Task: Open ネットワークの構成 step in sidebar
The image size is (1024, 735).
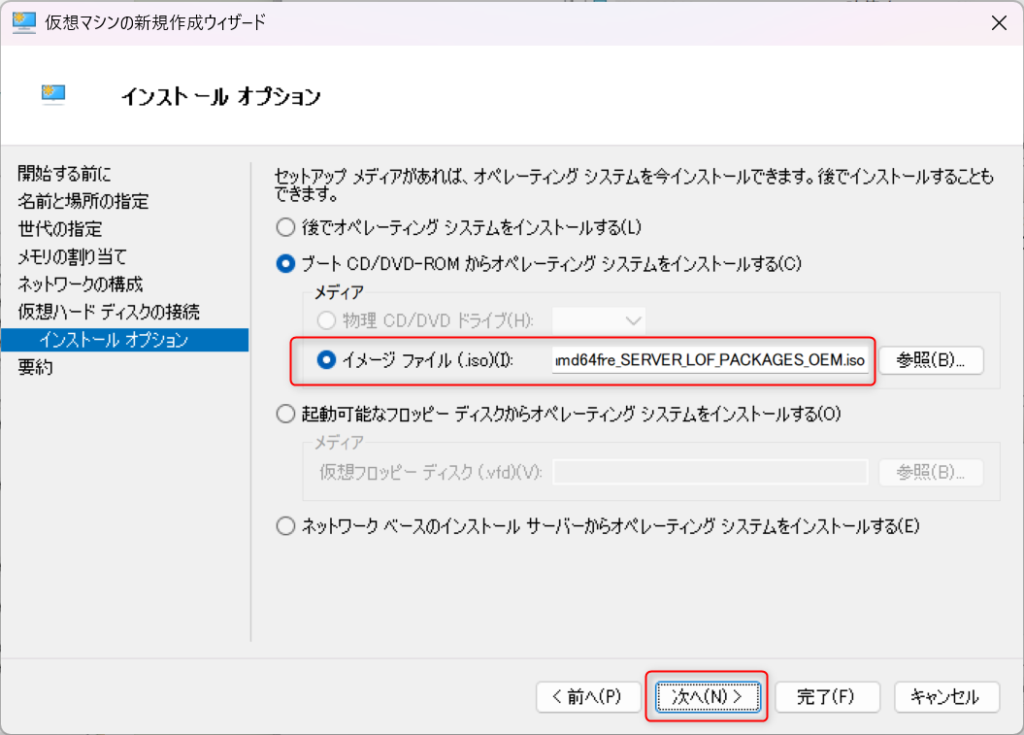Action: 80,285
